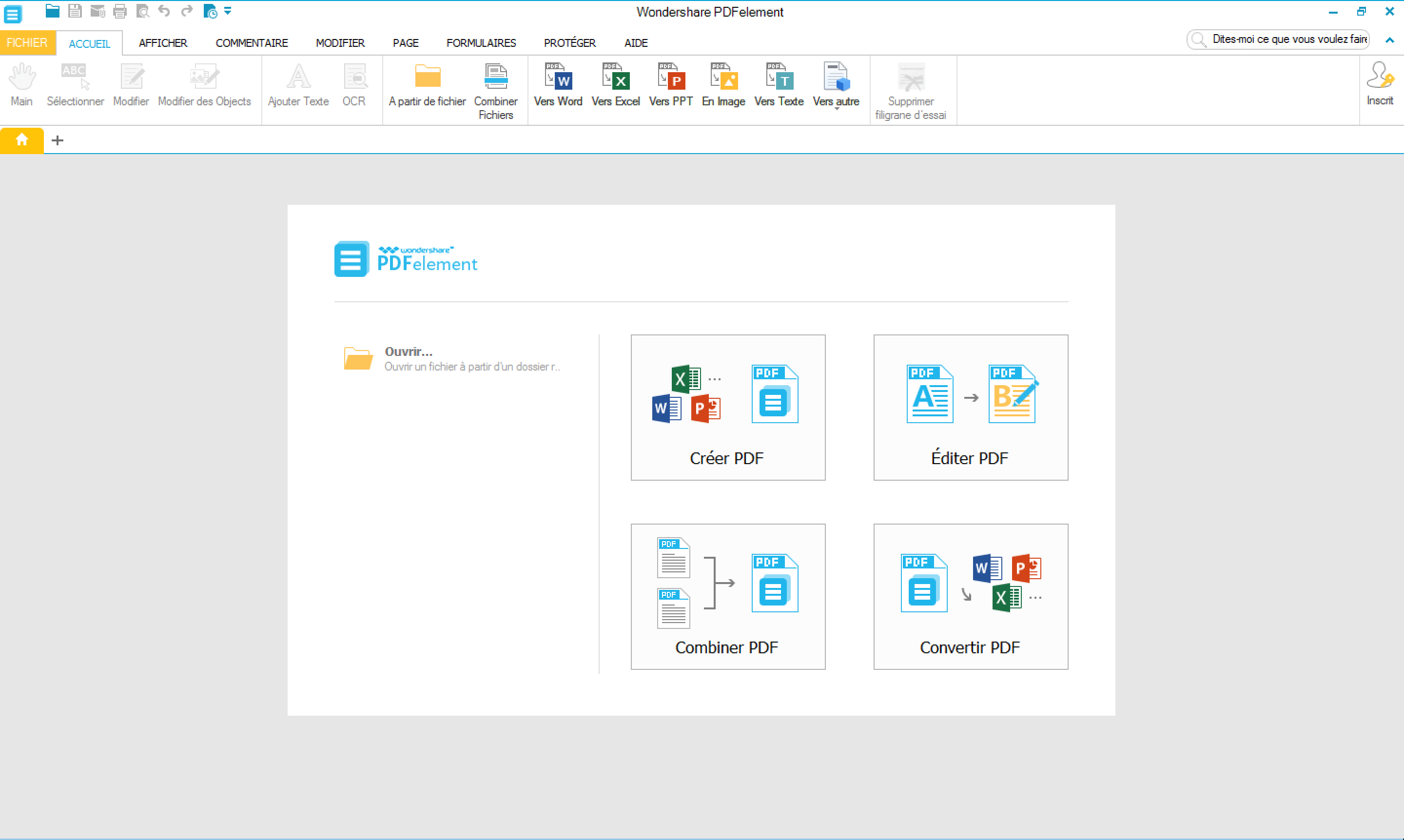Click Ouvrir... to open a file

tap(452, 359)
